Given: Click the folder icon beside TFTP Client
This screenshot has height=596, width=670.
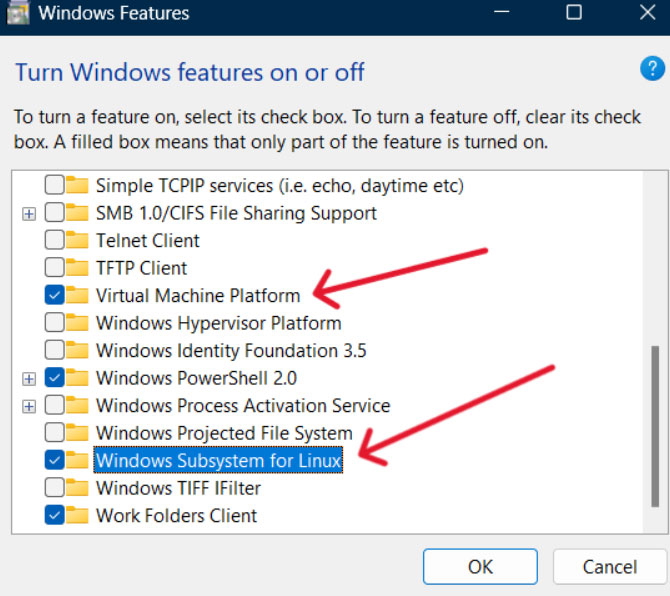Looking at the screenshot, I should coord(77,268).
